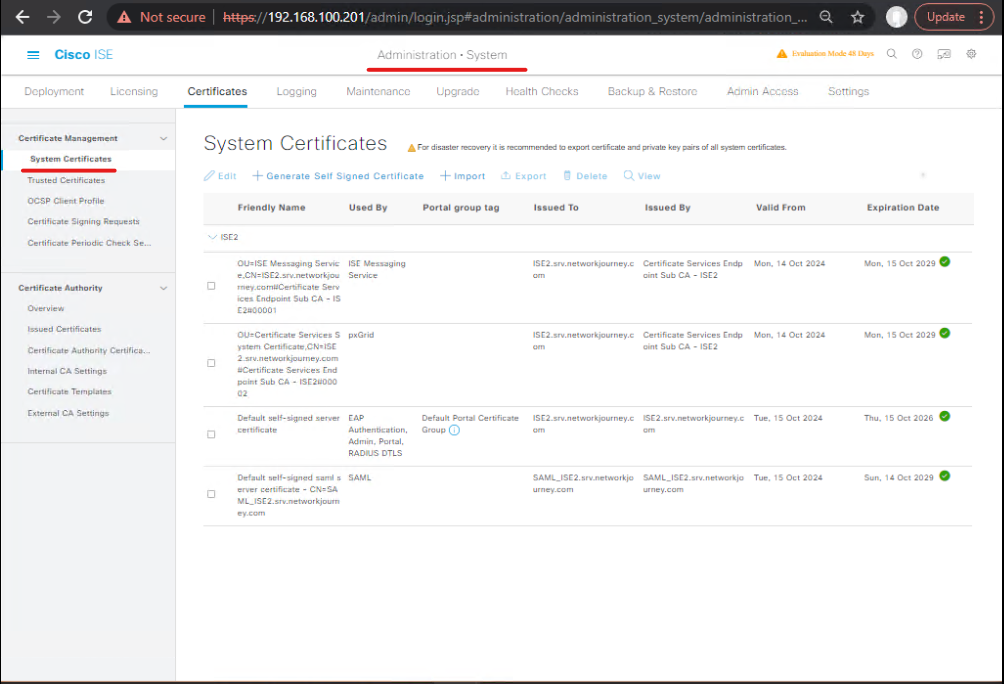Click green status check for SAML certificate
This screenshot has height=684, width=1004.
pos(944,476)
